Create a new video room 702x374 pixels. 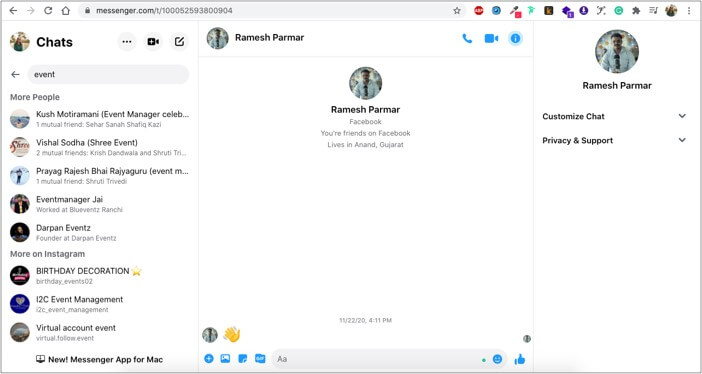153,42
